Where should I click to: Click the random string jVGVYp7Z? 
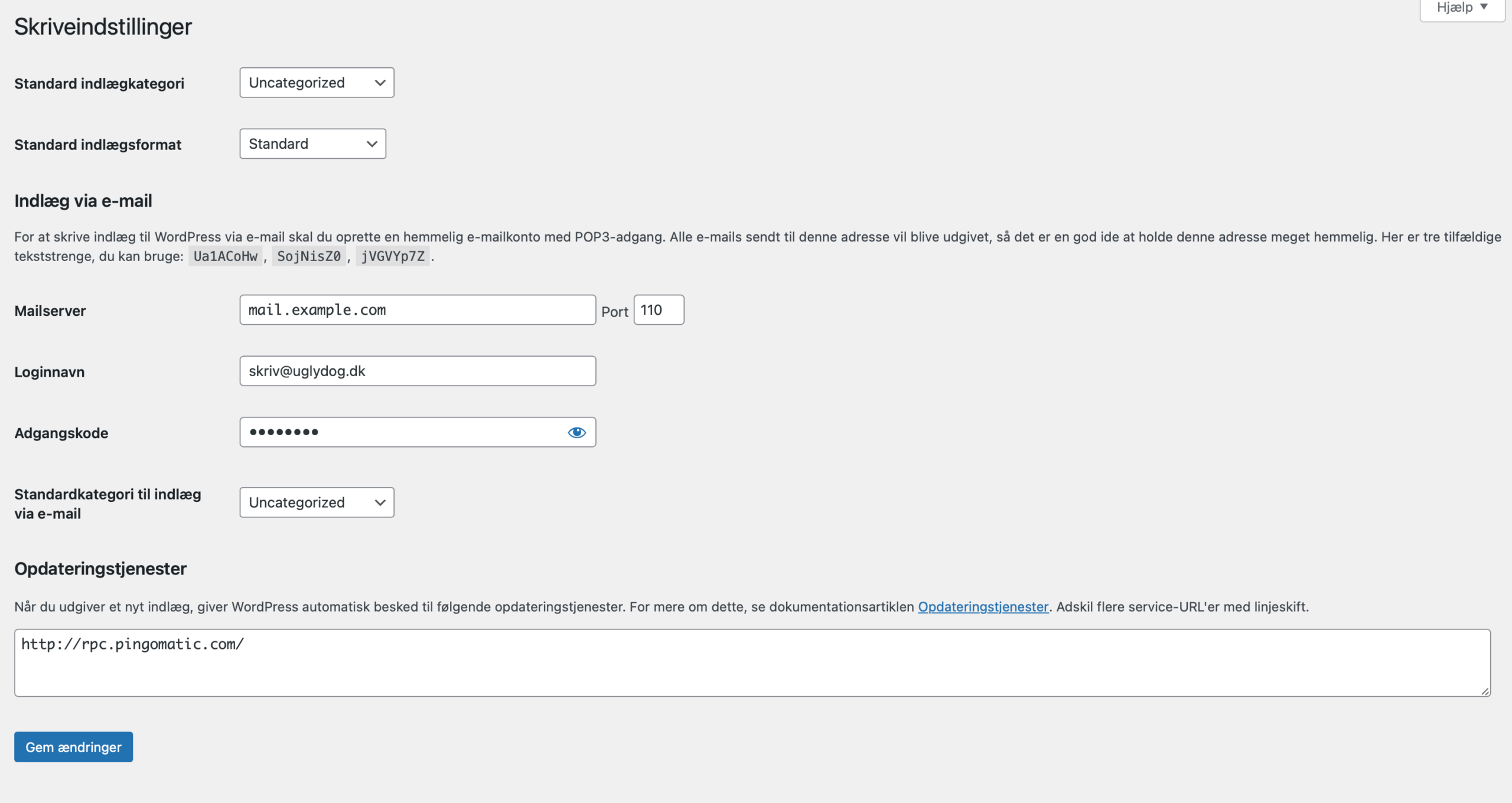tap(393, 256)
